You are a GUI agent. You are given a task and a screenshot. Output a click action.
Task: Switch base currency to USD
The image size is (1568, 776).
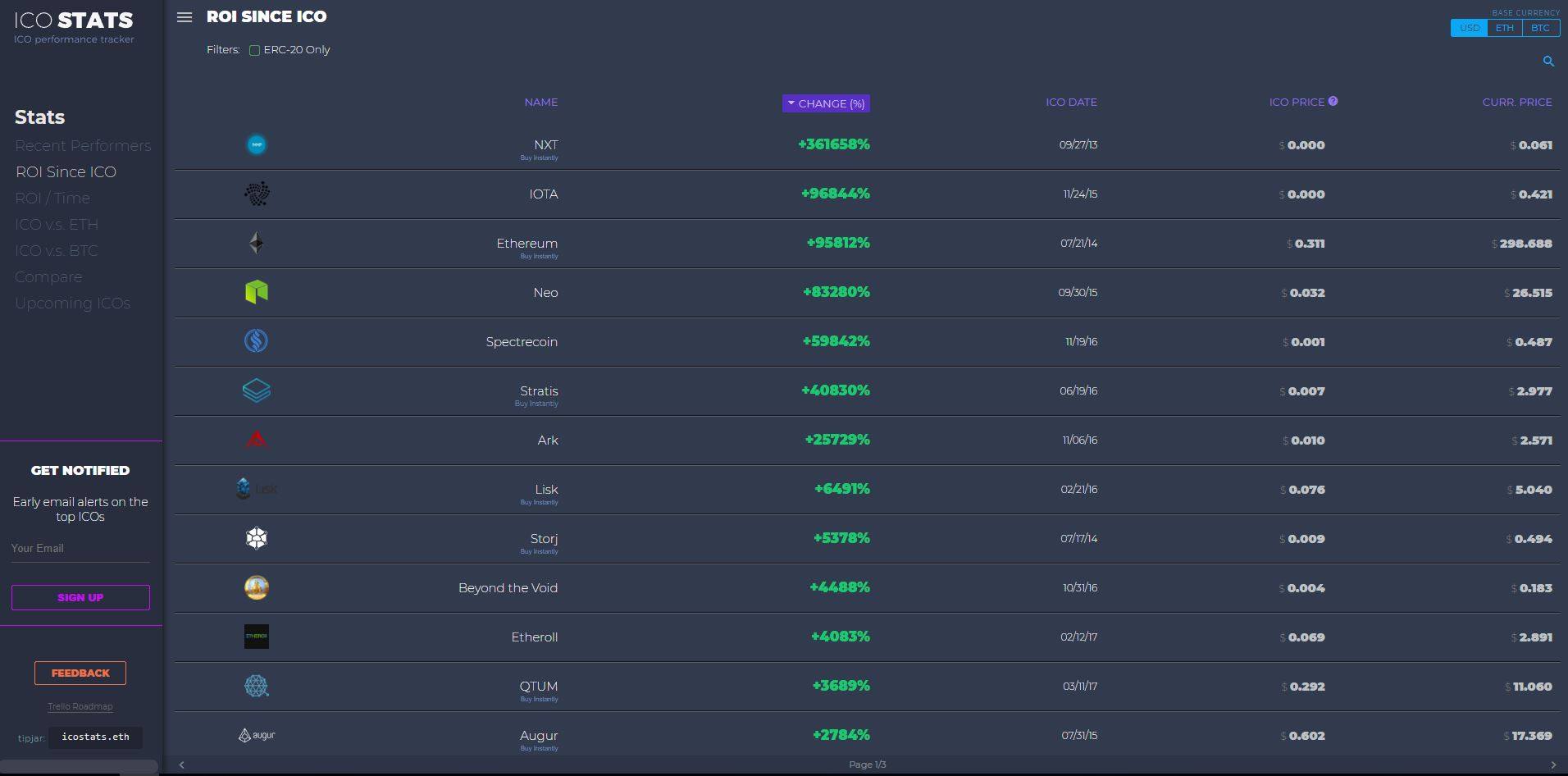[x=1469, y=28]
